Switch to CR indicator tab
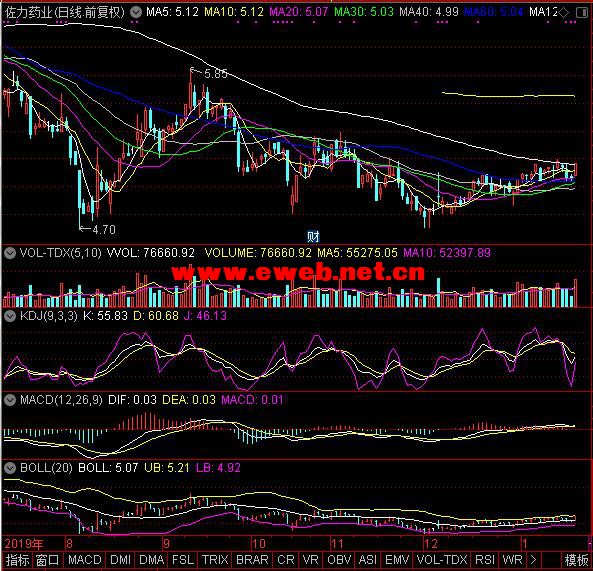 286,560
